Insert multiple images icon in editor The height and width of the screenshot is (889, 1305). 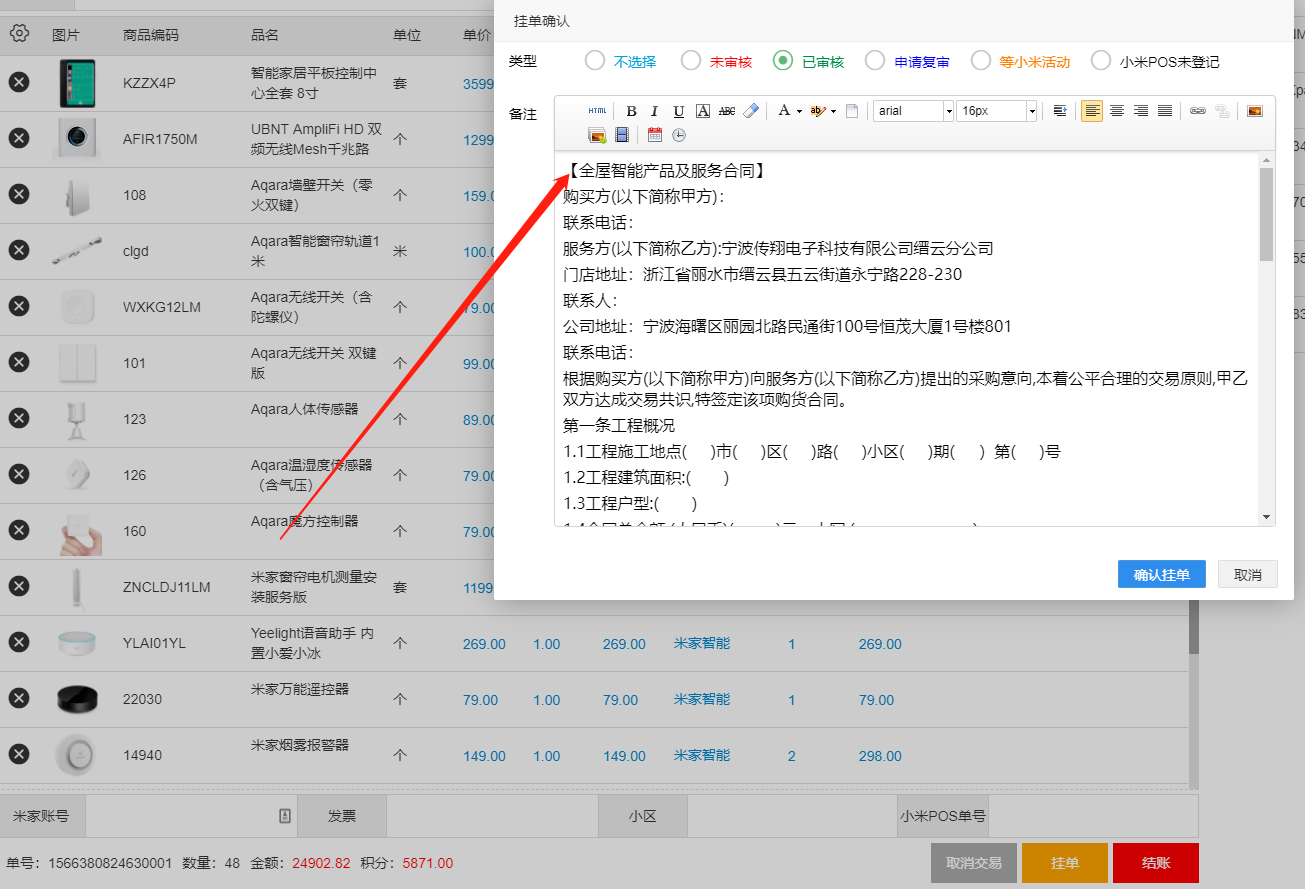pyautogui.click(x=597, y=135)
